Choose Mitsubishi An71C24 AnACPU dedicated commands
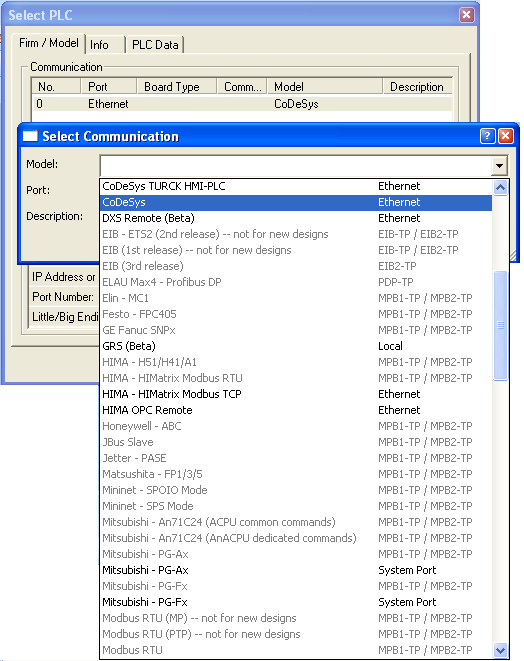Viewport: 524px width, 661px height. (296, 538)
